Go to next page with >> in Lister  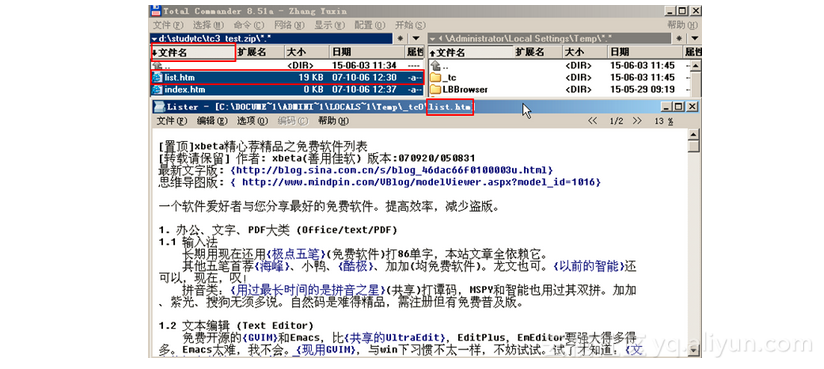click(x=637, y=121)
